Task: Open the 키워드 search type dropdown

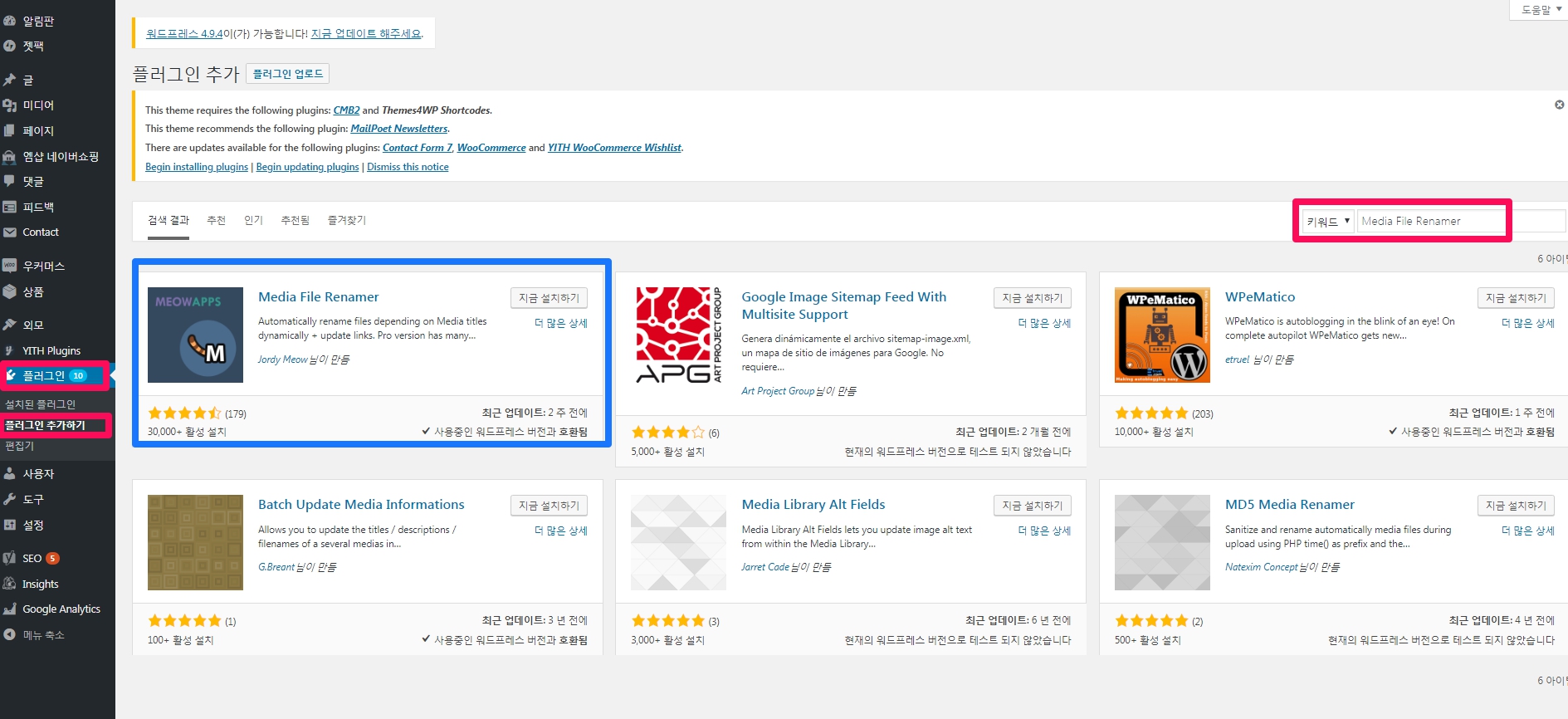Action: coord(1327,222)
